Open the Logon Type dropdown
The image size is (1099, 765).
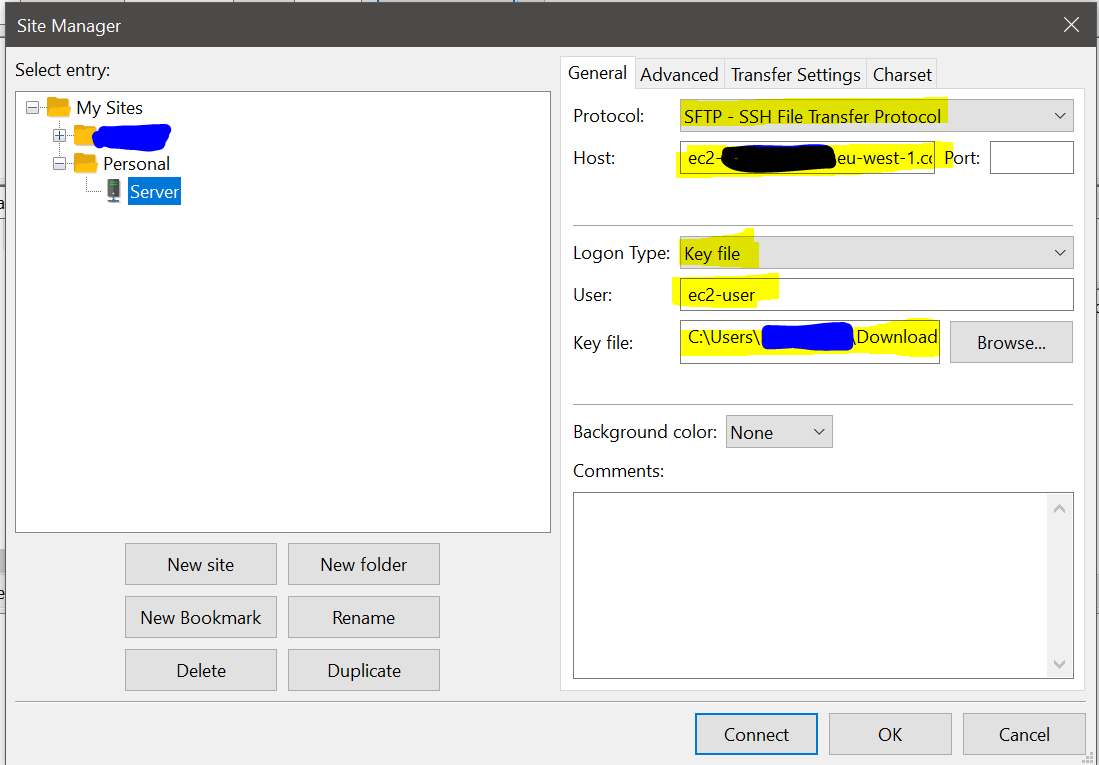(1058, 252)
